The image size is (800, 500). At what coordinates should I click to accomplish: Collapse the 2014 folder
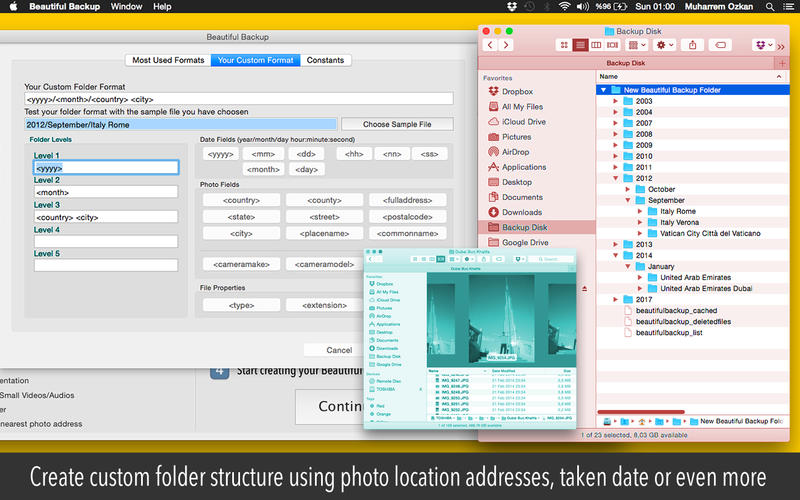(616, 256)
